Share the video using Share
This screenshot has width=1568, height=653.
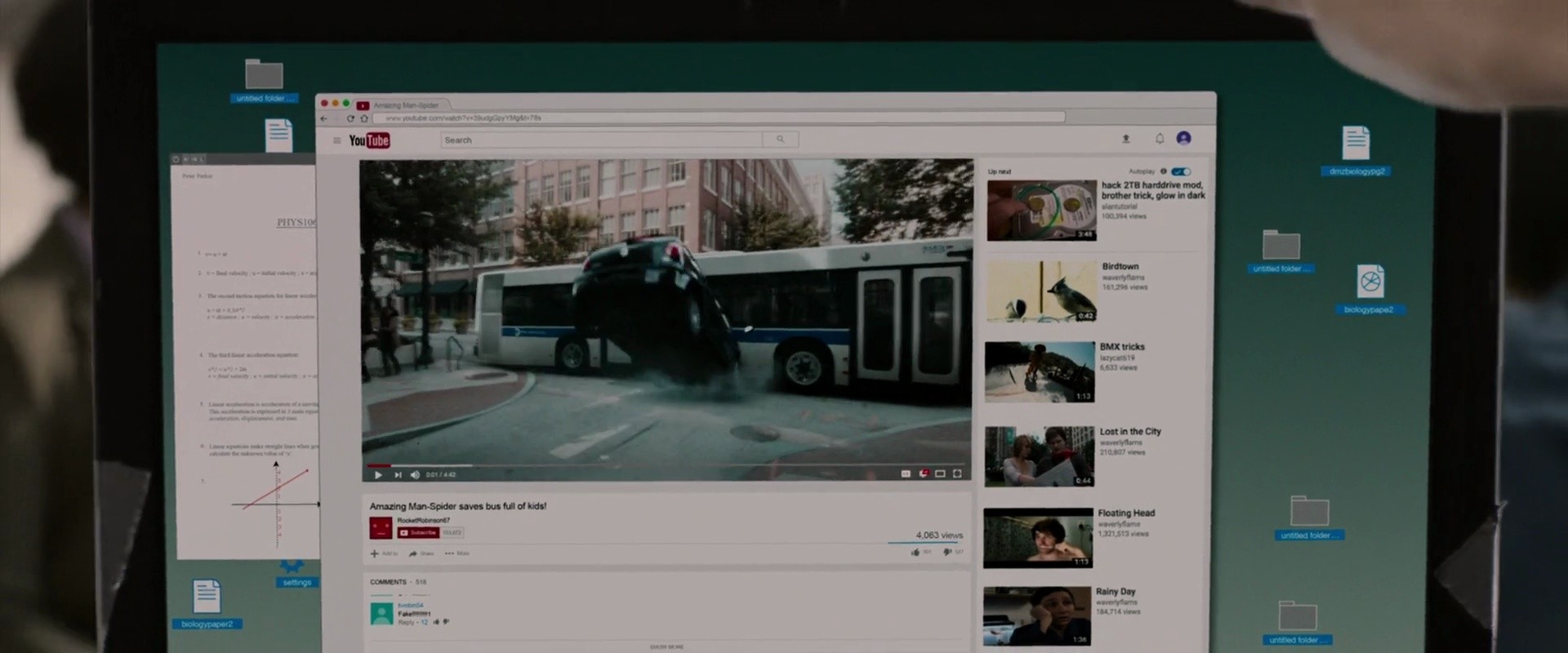[421, 553]
